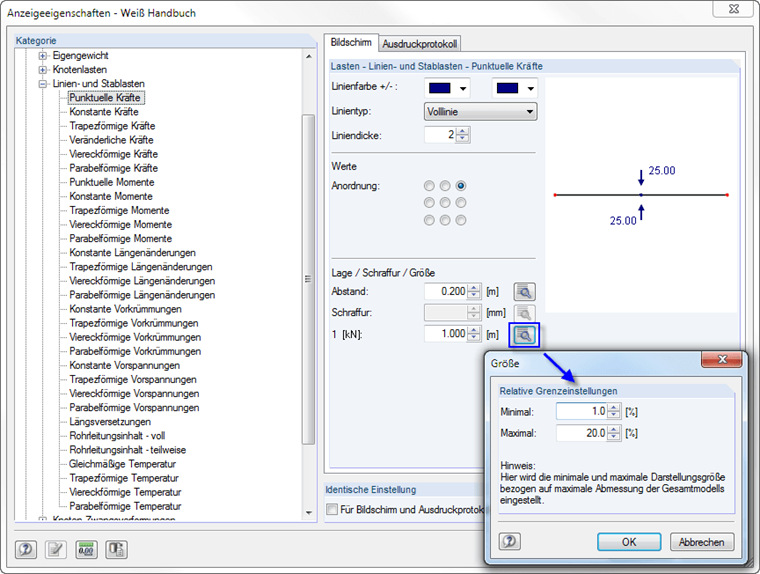760x574 pixels.
Task: Click the 0.00 decimal places icon
Action: pyautogui.click(x=86, y=549)
